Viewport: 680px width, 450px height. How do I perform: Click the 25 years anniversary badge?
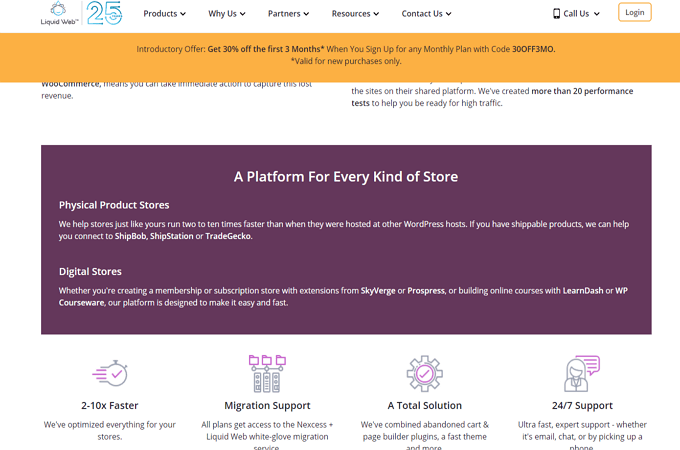click(x=104, y=13)
